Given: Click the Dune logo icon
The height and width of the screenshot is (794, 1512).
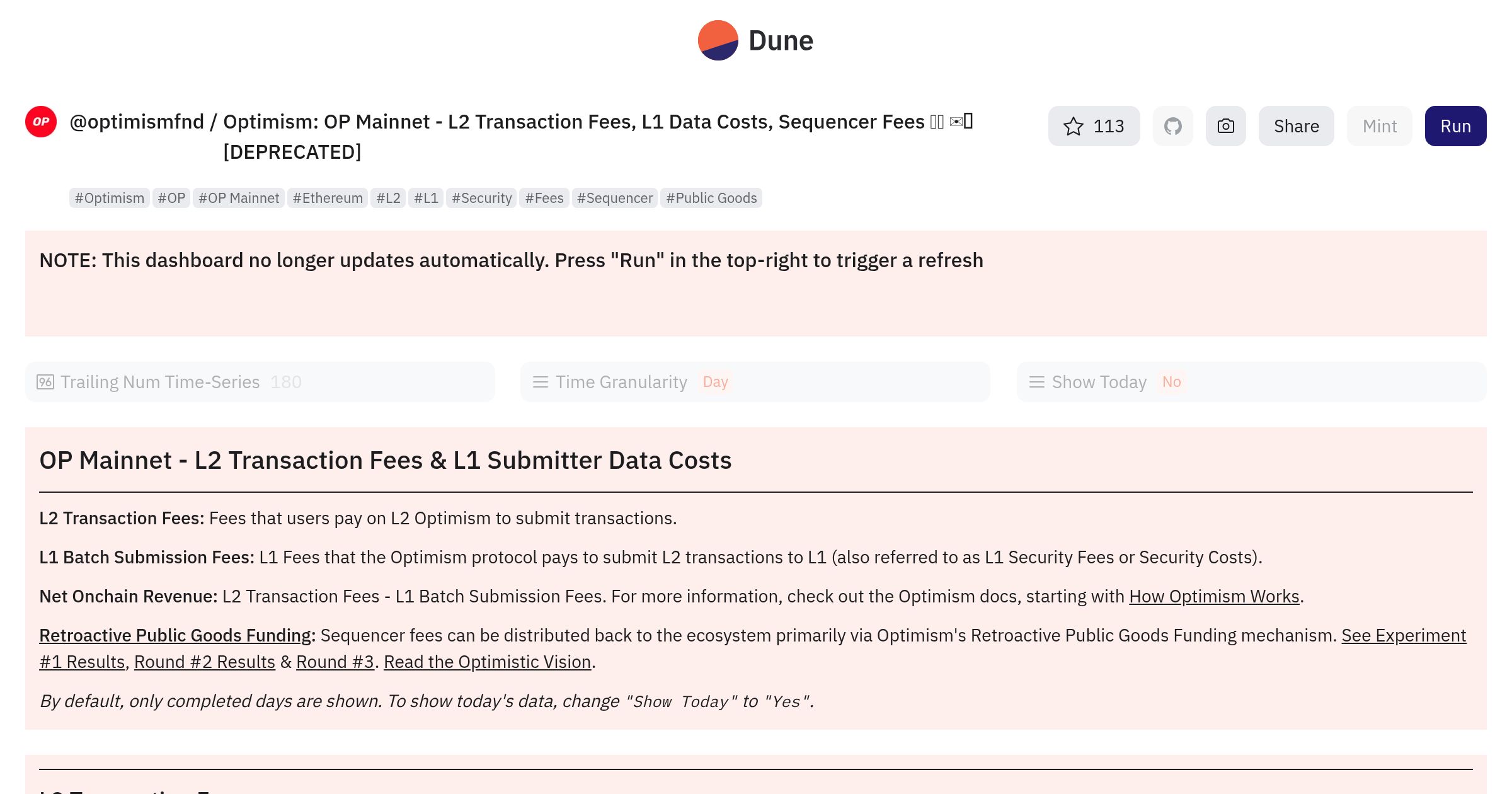Looking at the screenshot, I should click(x=718, y=40).
